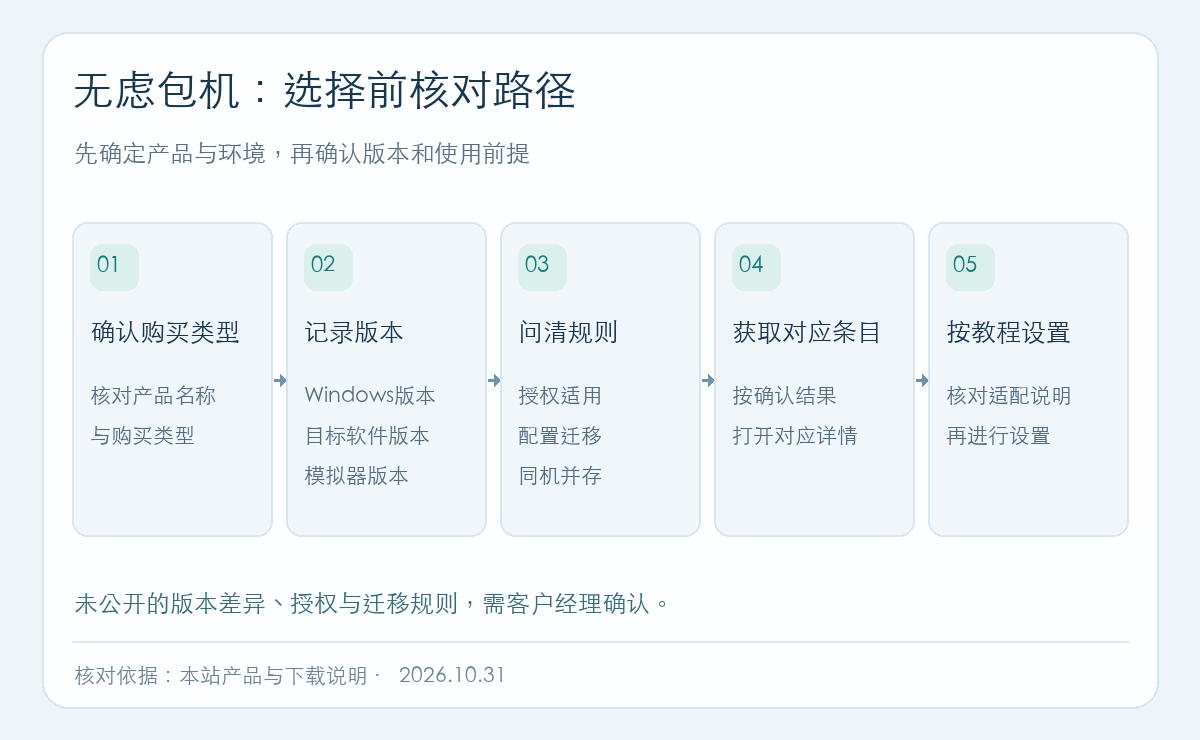Screen dimensions: 1200x740
Task: Click the line 再进行设置
Action: coord(999,435)
